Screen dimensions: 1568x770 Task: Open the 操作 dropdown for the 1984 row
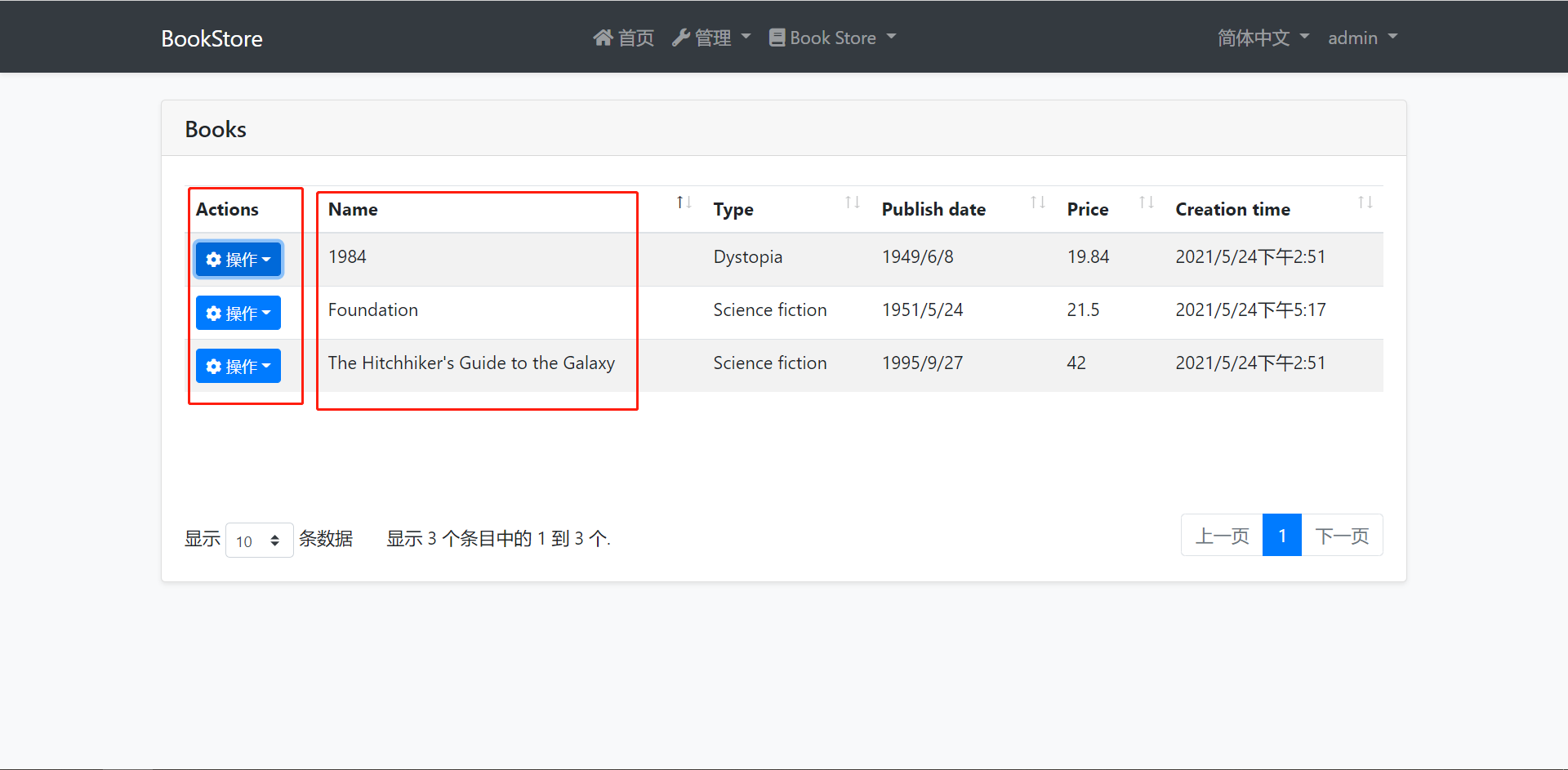[x=238, y=260]
